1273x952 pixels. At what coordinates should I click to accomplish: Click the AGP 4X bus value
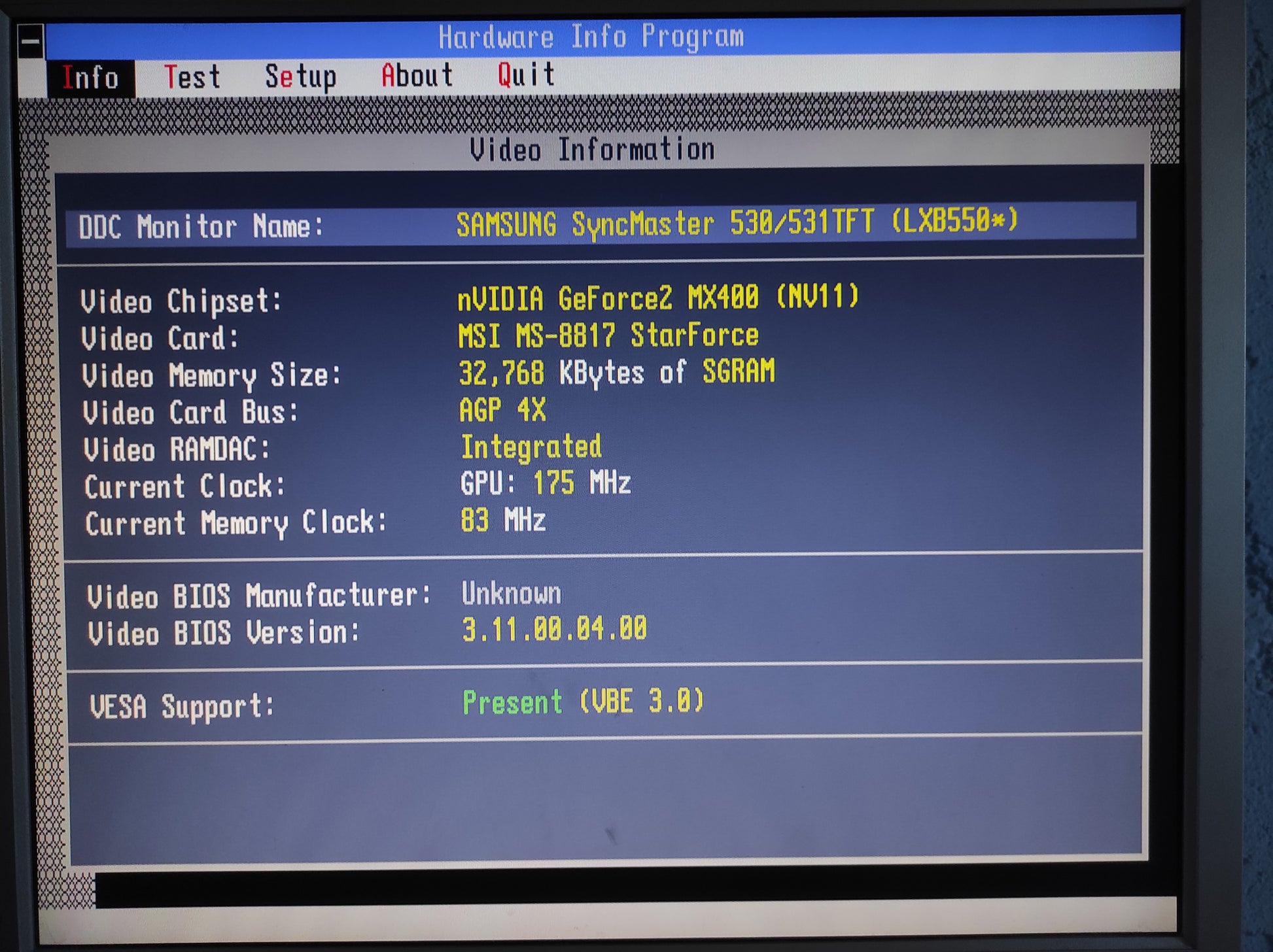[502, 411]
